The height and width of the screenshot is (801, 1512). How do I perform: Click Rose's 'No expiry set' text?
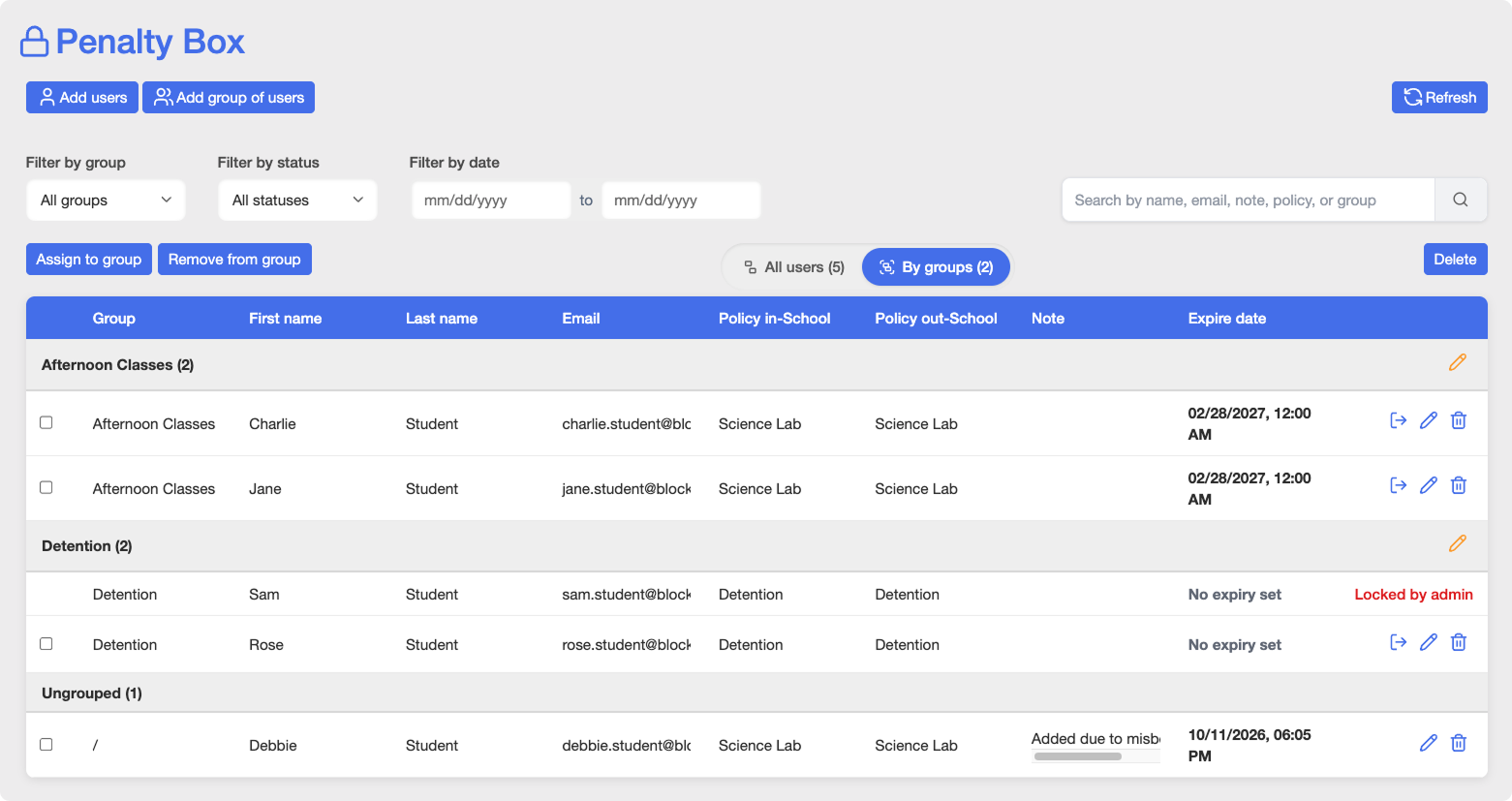(1235, 645)
